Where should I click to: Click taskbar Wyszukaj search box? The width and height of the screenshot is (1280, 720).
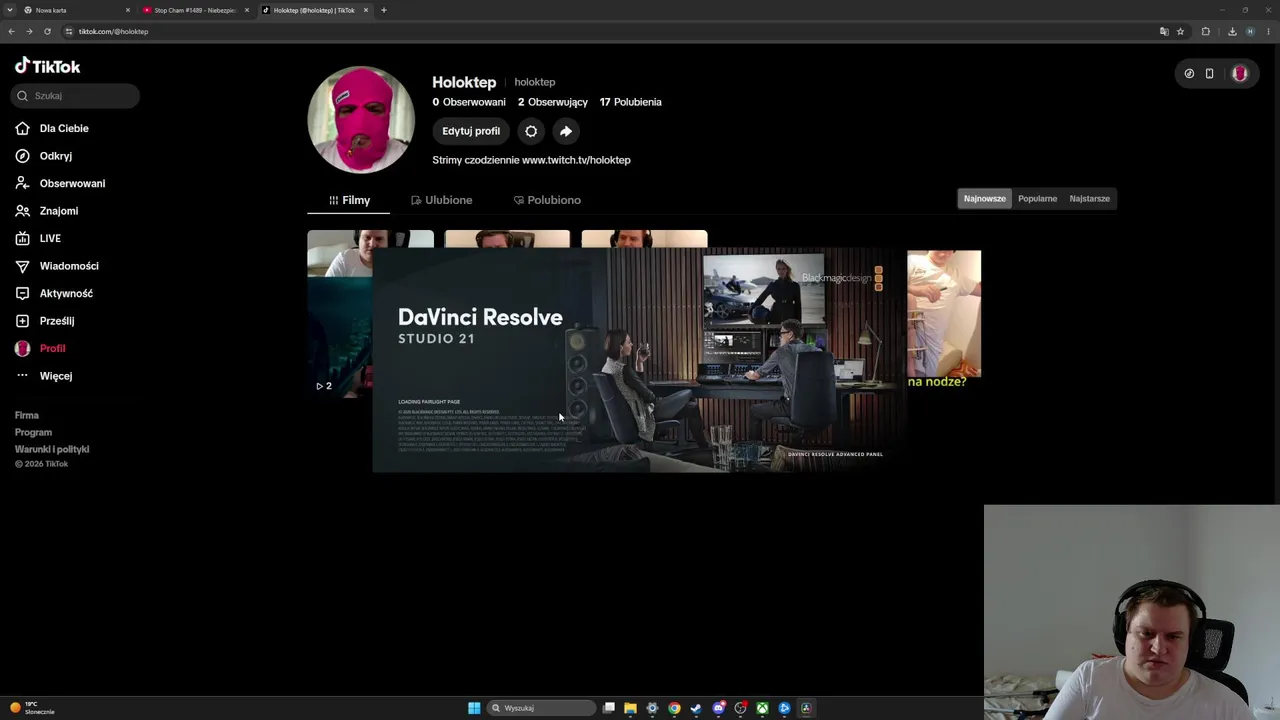point(542,708)
